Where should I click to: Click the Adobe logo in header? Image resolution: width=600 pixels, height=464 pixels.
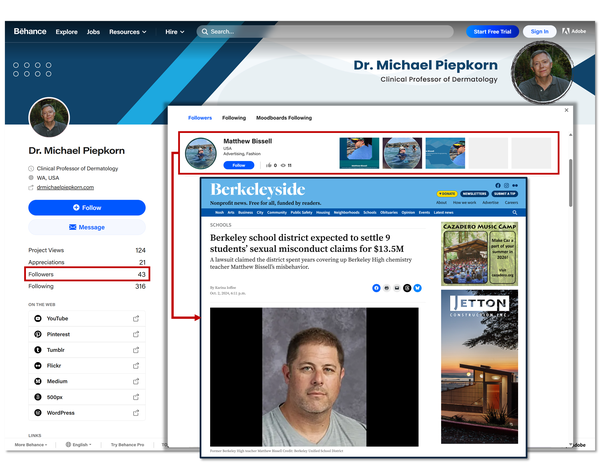tap(574, 31)
